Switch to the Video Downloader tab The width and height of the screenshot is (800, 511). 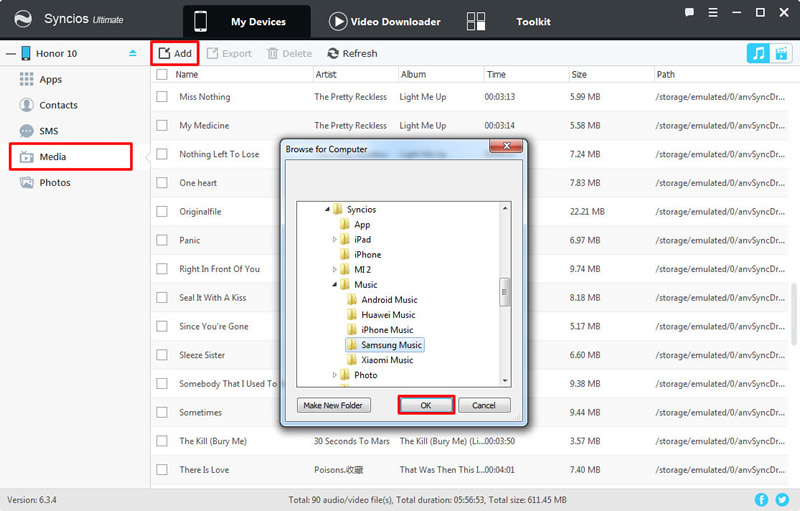[385, 21]
